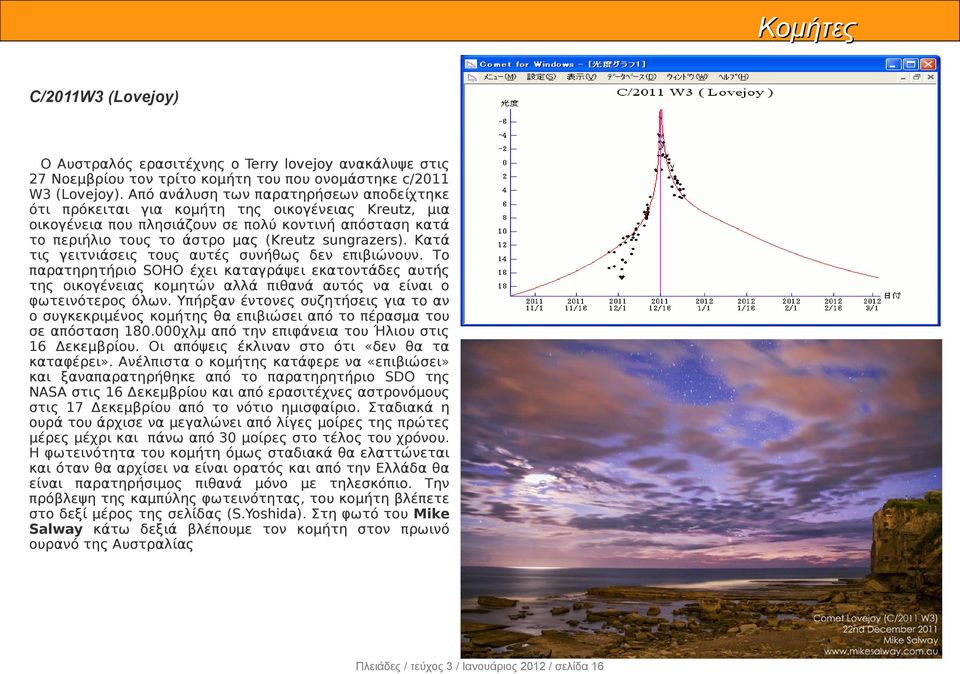Click the document icon left of メニュー menu

(471, 77)
